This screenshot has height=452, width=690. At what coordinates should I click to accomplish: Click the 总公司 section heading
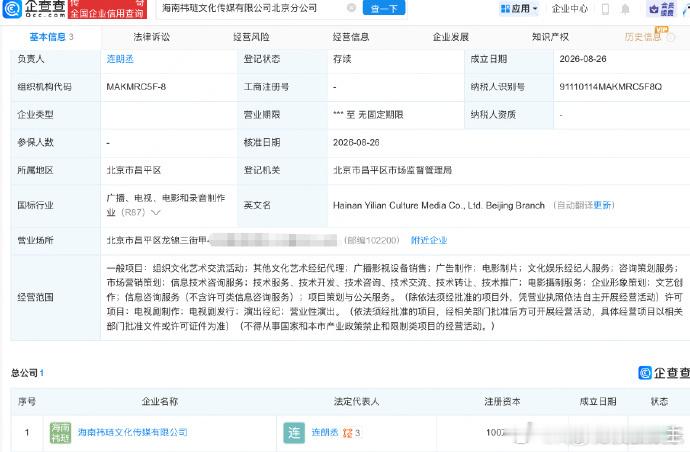click(24, 373)
